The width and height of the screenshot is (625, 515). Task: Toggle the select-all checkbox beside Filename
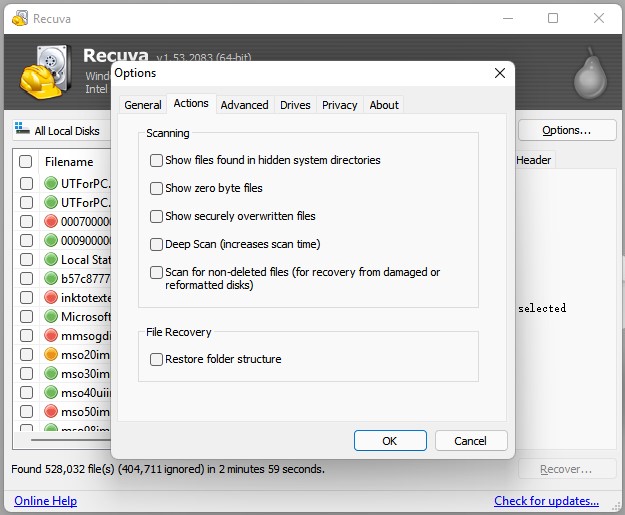(26, 161)
